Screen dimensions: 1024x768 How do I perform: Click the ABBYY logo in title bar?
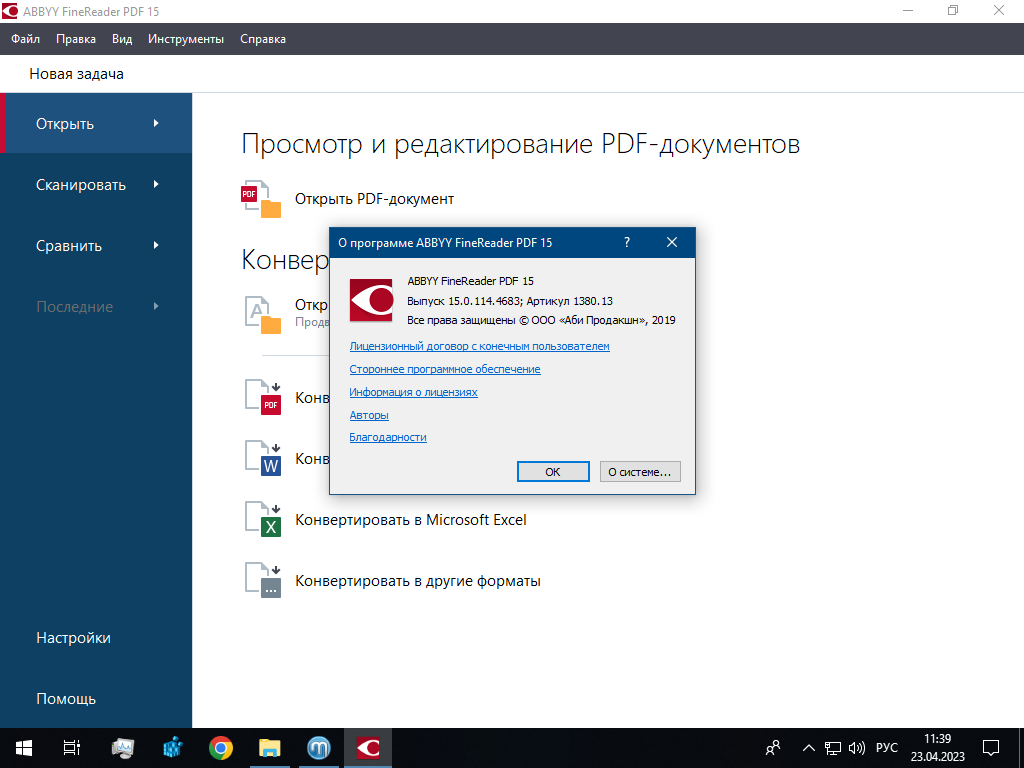point(10,11)
